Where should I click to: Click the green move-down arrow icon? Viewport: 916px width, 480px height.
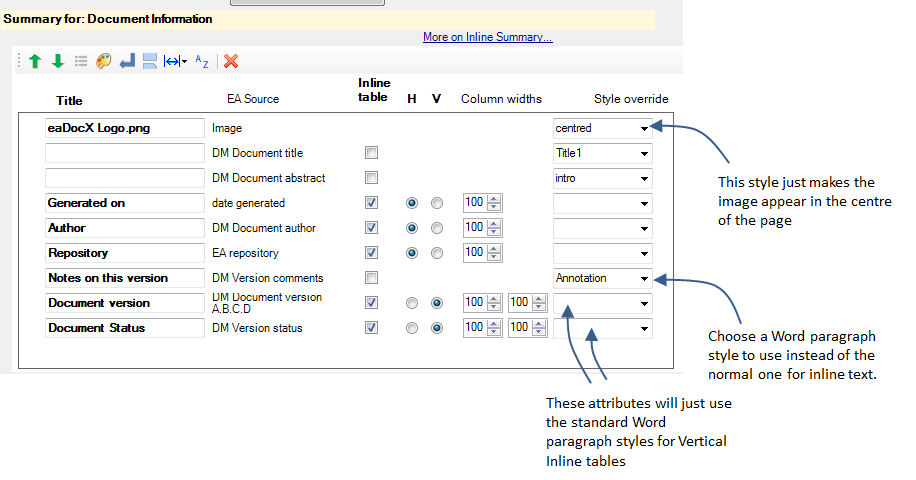tap(58, 61)
